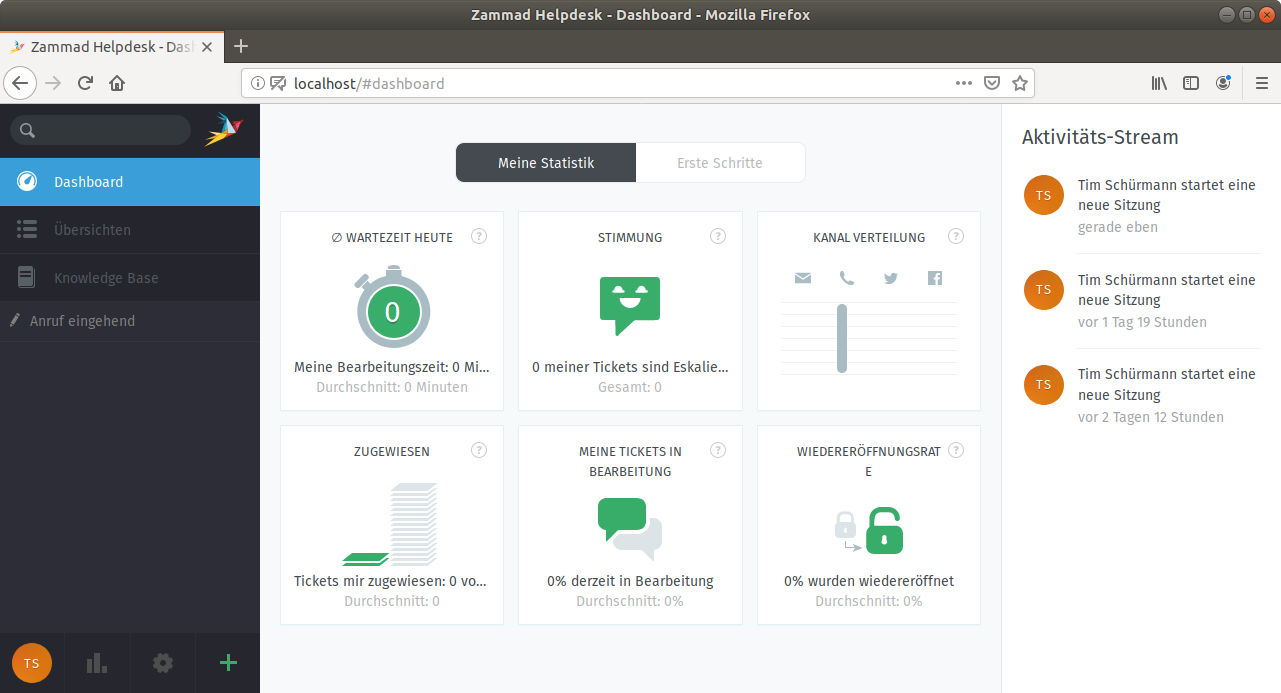Go to Firefox home page

pyautogui.click(x=117, y=83)
